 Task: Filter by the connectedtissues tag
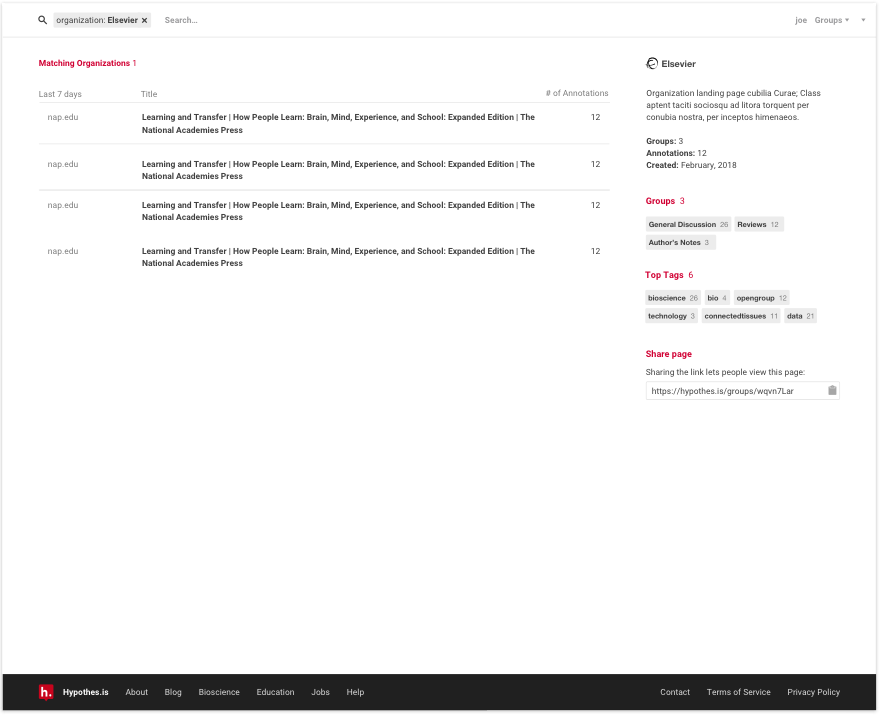[741, 316]
